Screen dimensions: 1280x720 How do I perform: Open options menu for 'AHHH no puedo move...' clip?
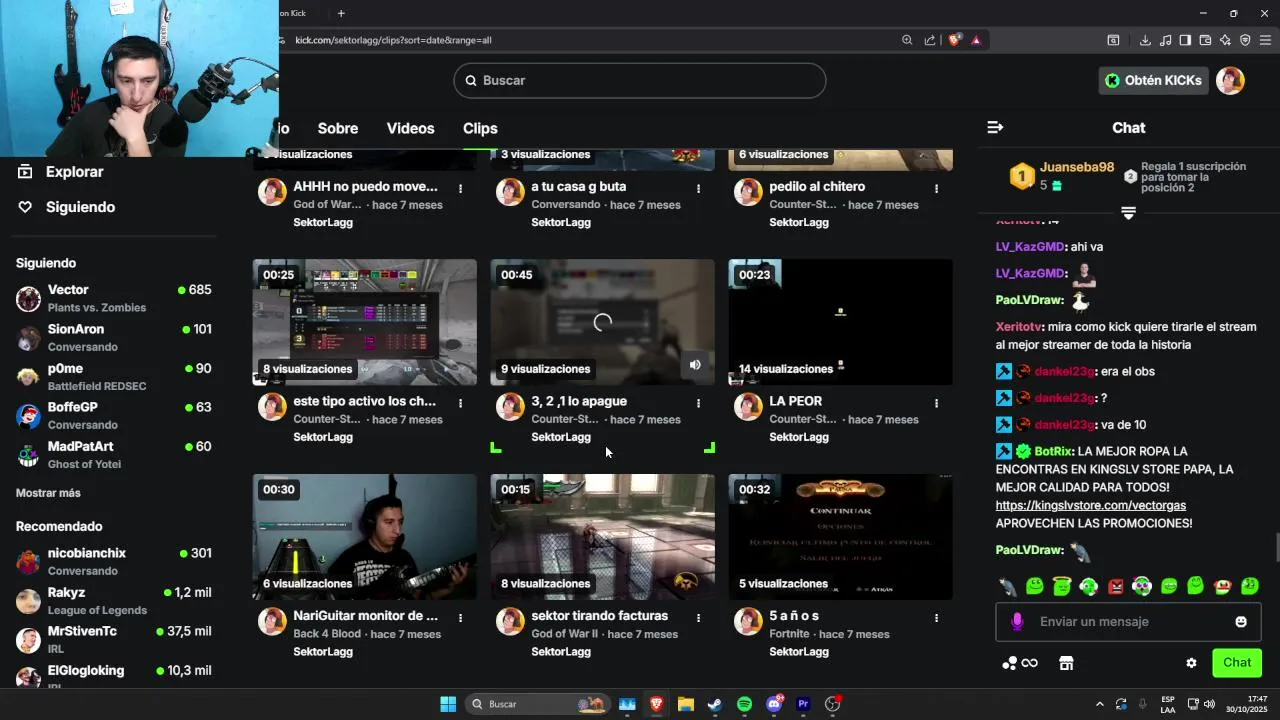460,188
